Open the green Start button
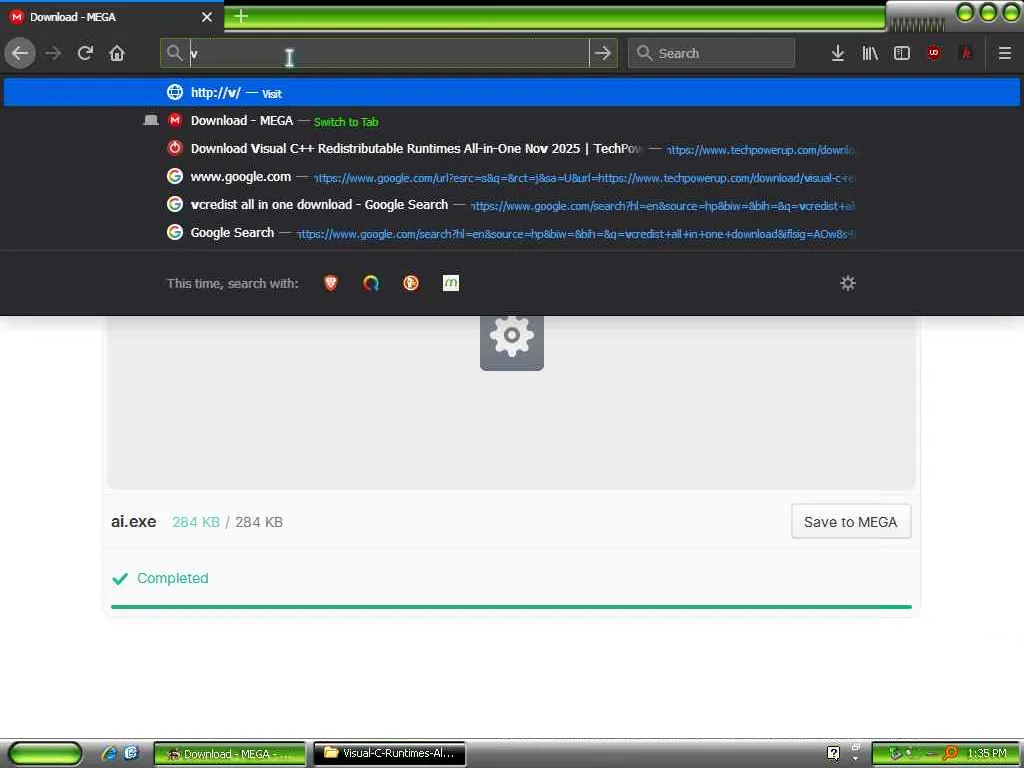1024x768 pixels. pyautogui.click(x=45, y=754)
